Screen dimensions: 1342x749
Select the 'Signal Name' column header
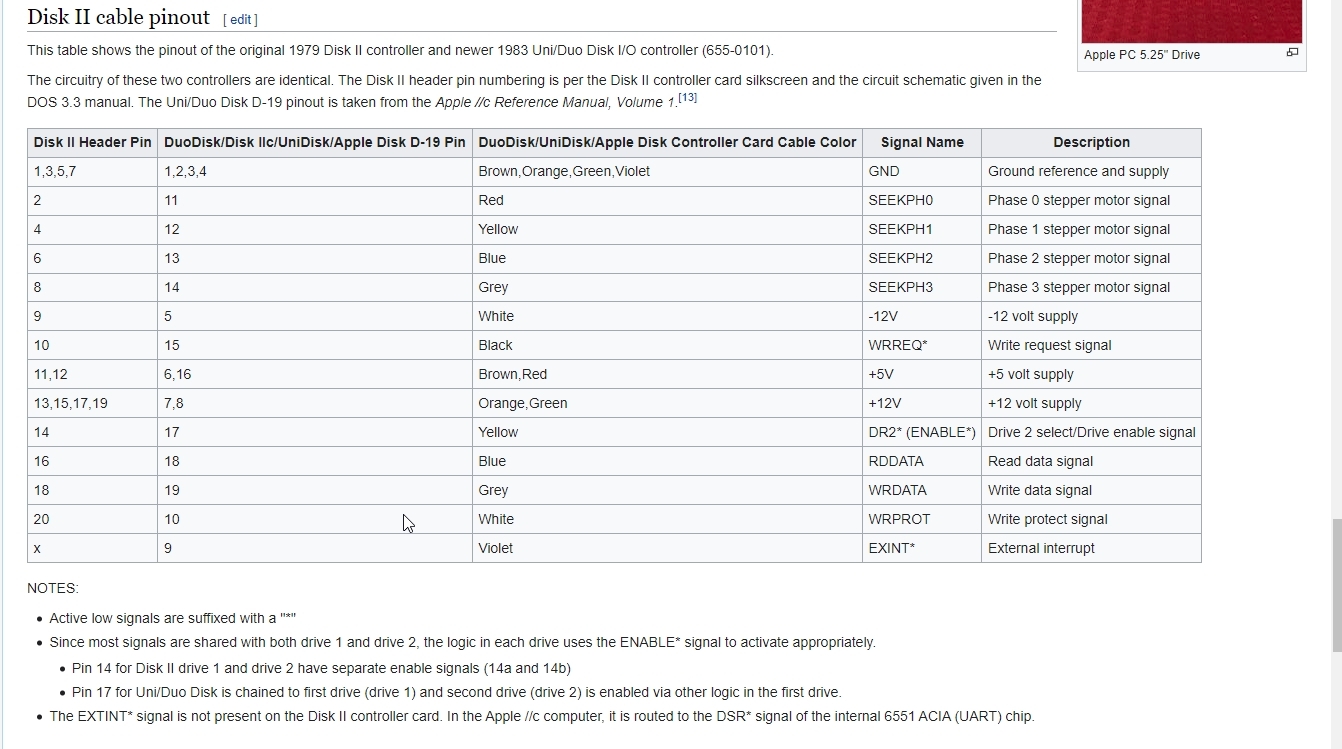(x=922, y=142)
